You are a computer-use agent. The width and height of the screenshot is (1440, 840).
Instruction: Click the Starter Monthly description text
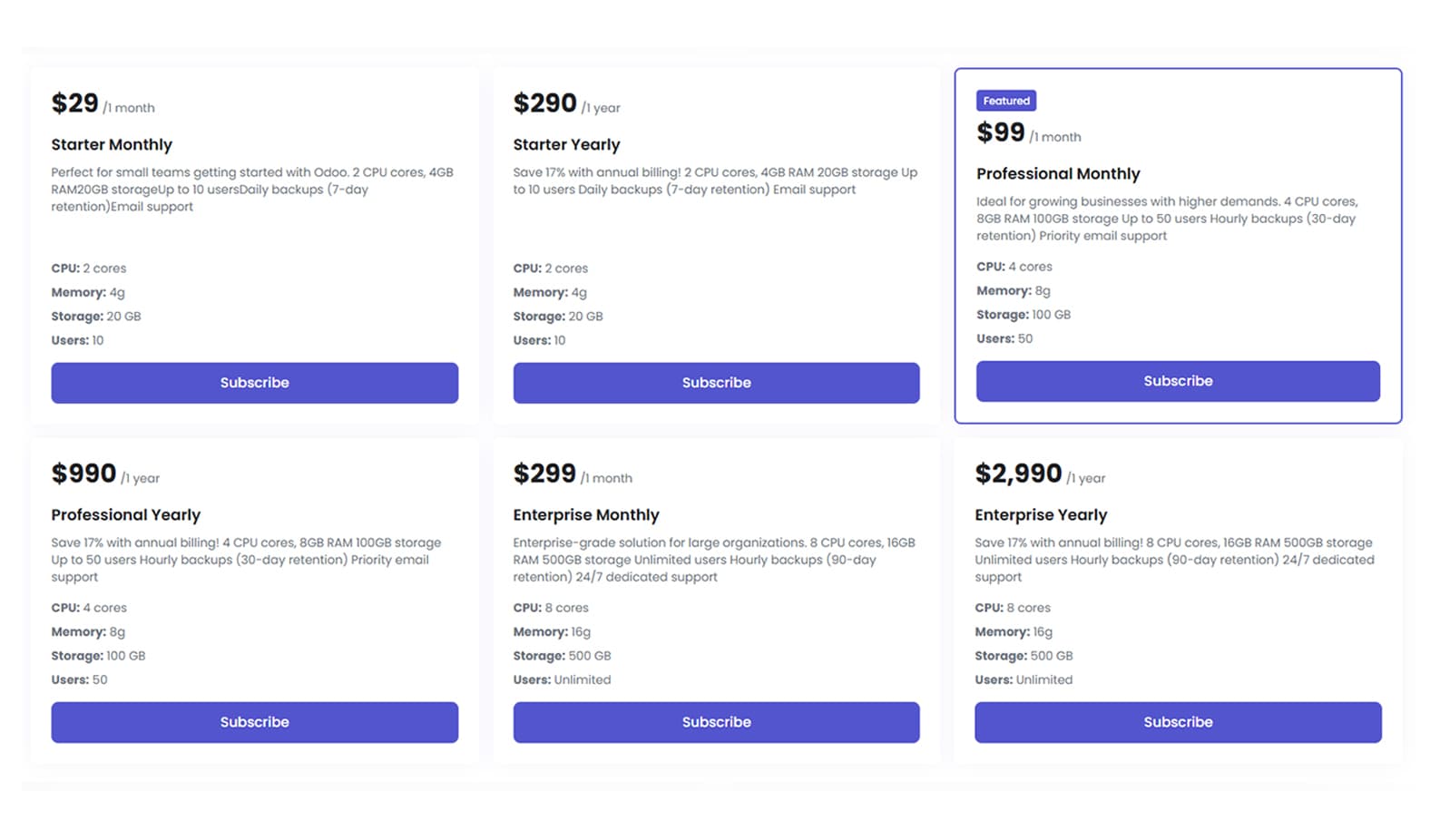pyautogui.click(x=251, y=189)
